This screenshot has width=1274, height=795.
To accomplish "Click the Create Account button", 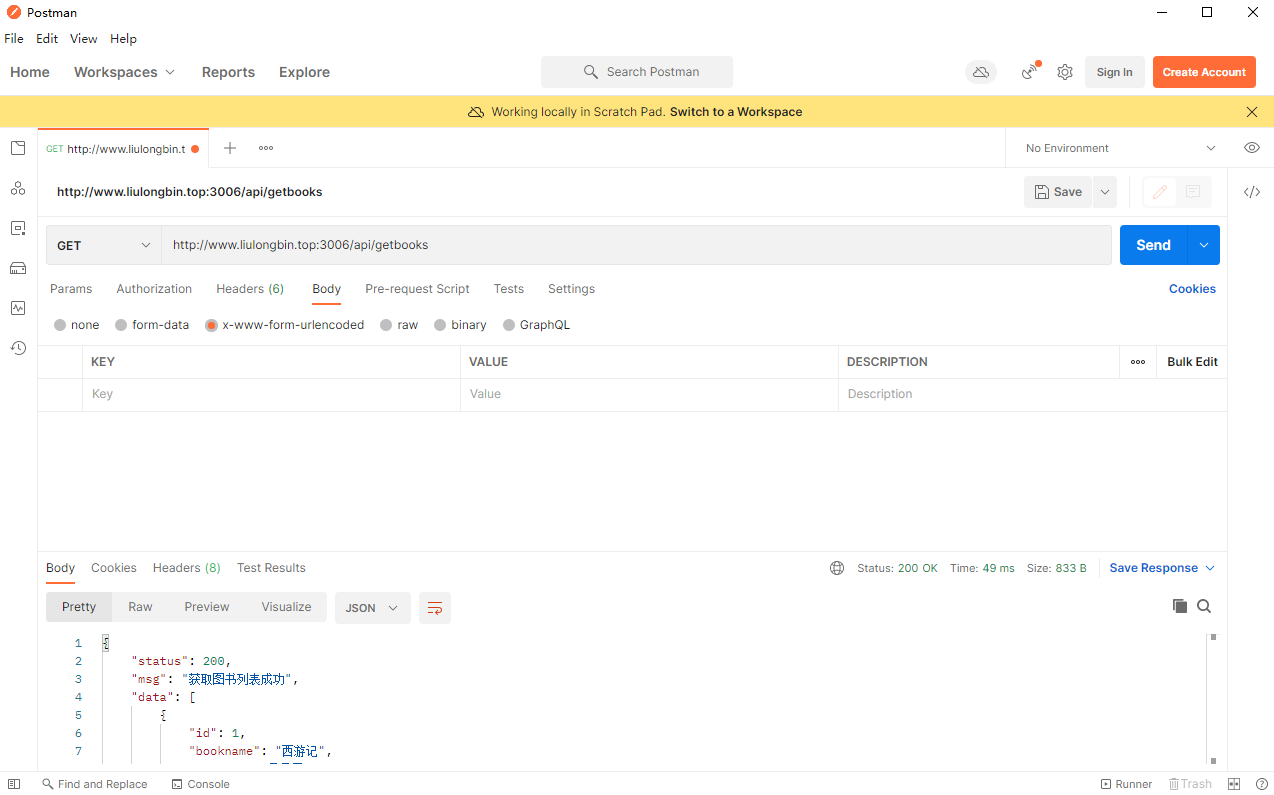I will (1204, 72).
